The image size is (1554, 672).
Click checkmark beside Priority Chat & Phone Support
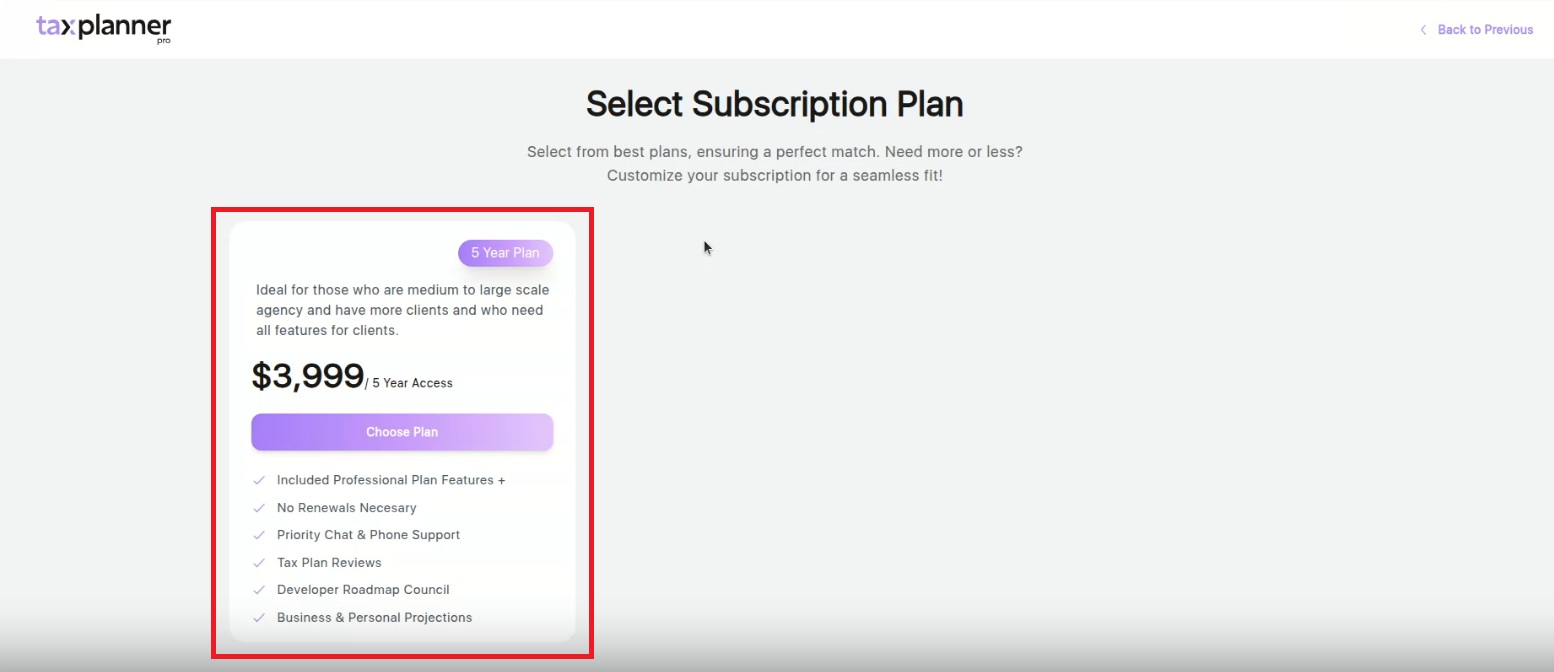pos(259,535)
